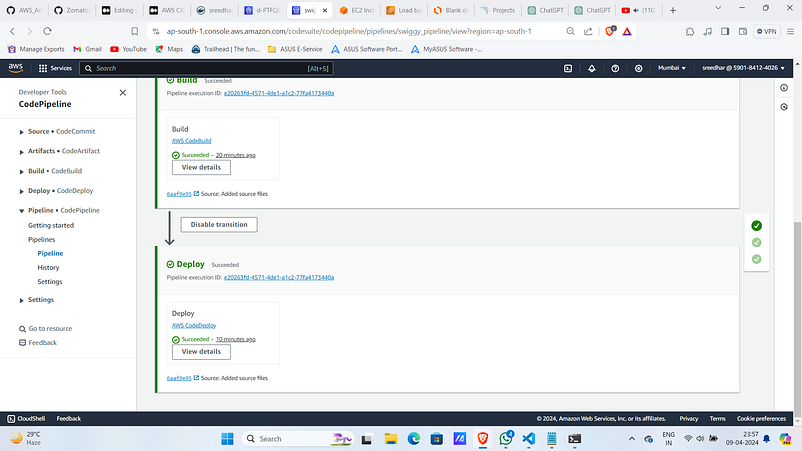Switch to EC2 Instances browser tab

357,10
